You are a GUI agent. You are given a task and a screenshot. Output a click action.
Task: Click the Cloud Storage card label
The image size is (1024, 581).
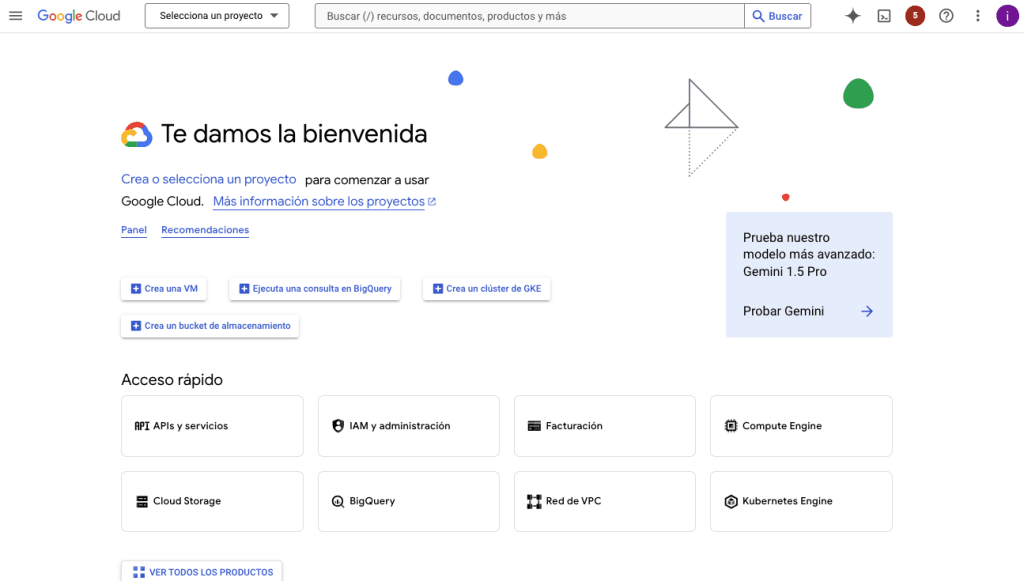coord(187,501)
